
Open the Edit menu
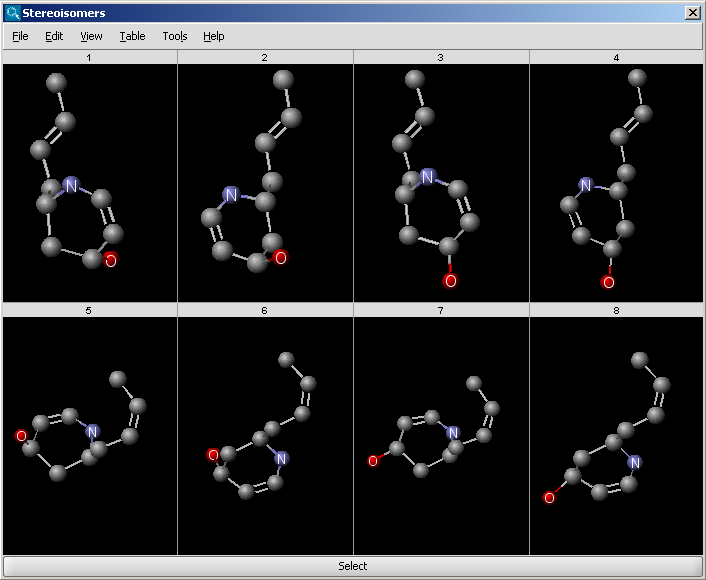click(x=54, y=36)
